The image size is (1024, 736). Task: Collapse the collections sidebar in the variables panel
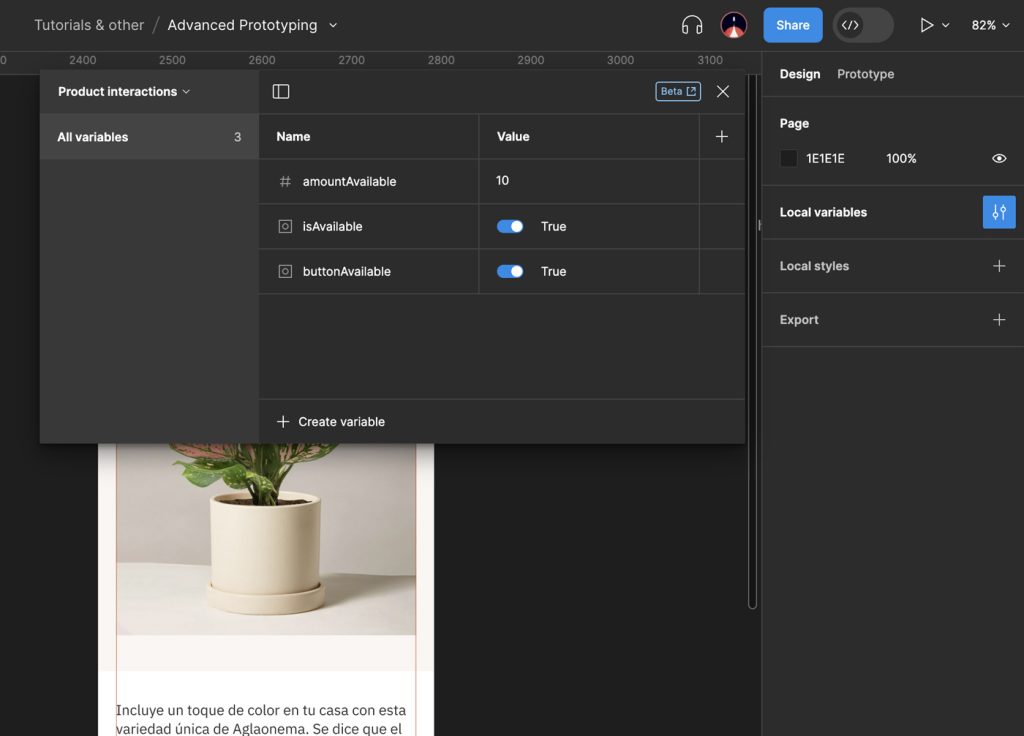281,91
